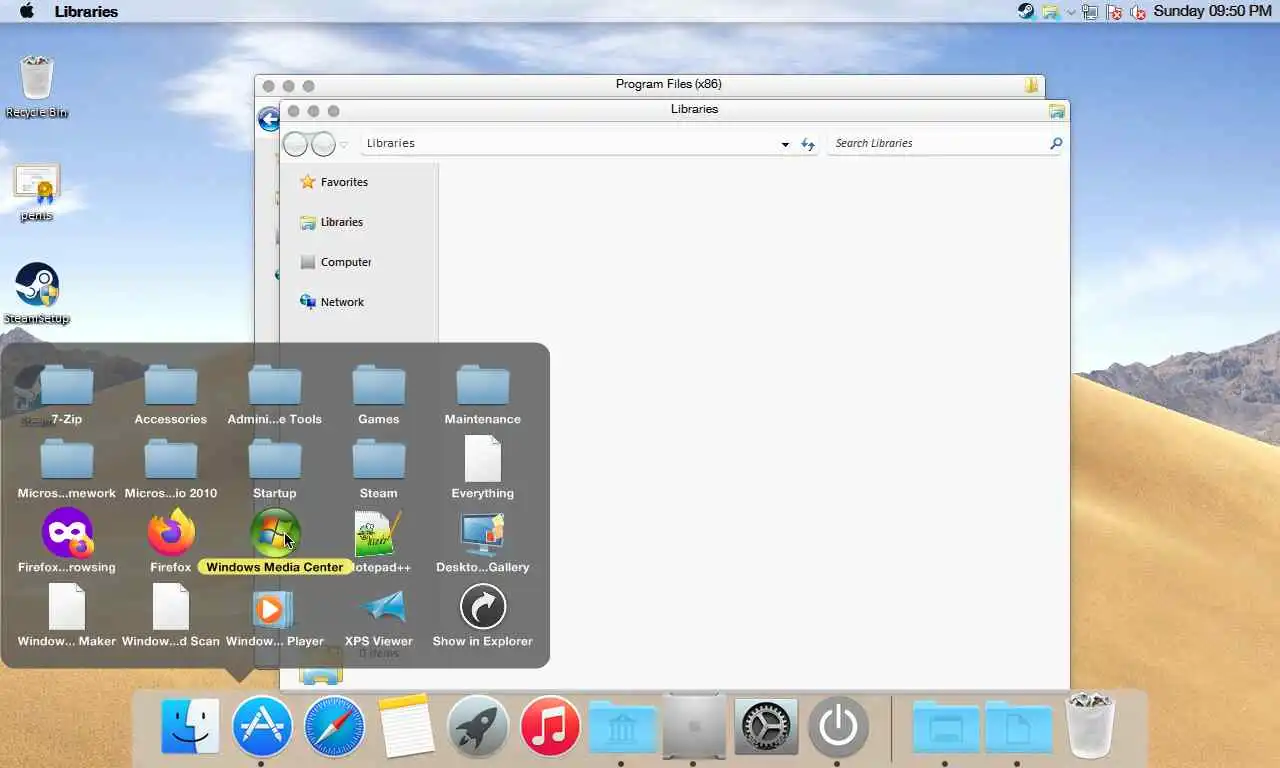Open the documents folder stack in dock
The height and width of the screenshot is (768, 1280).
coord(1018,727)
